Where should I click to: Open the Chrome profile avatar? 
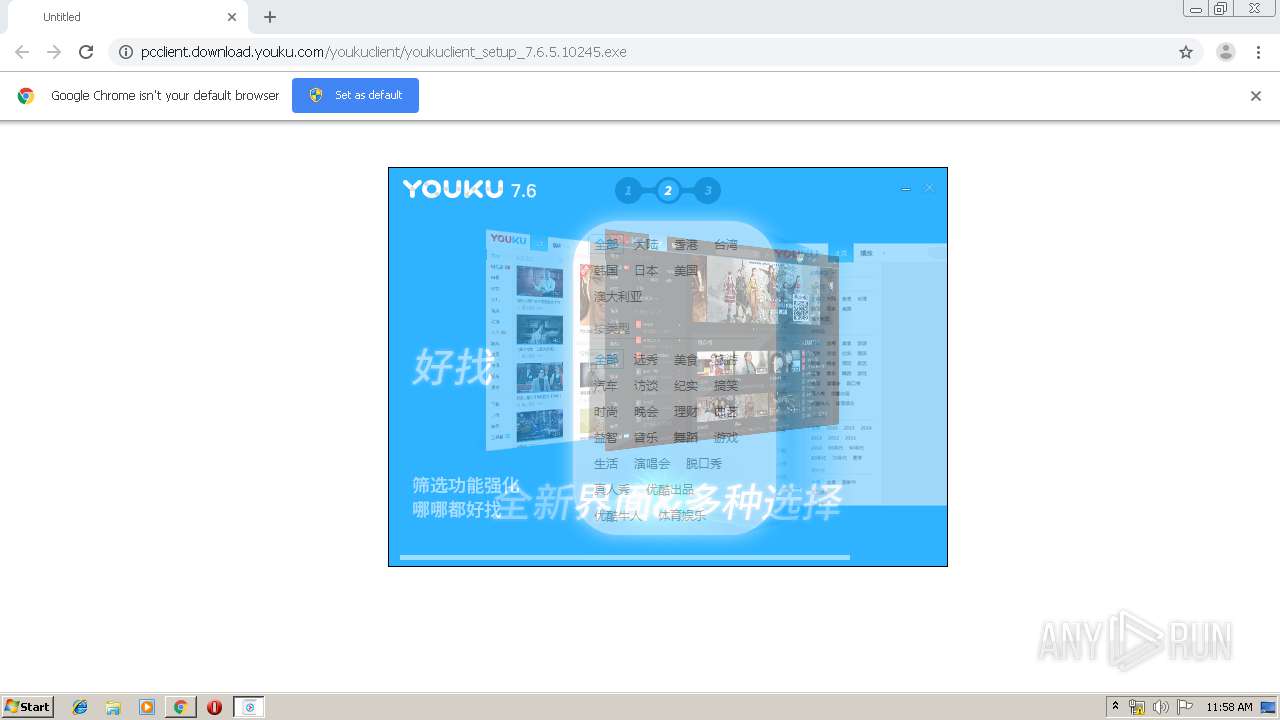point(1226,52)
